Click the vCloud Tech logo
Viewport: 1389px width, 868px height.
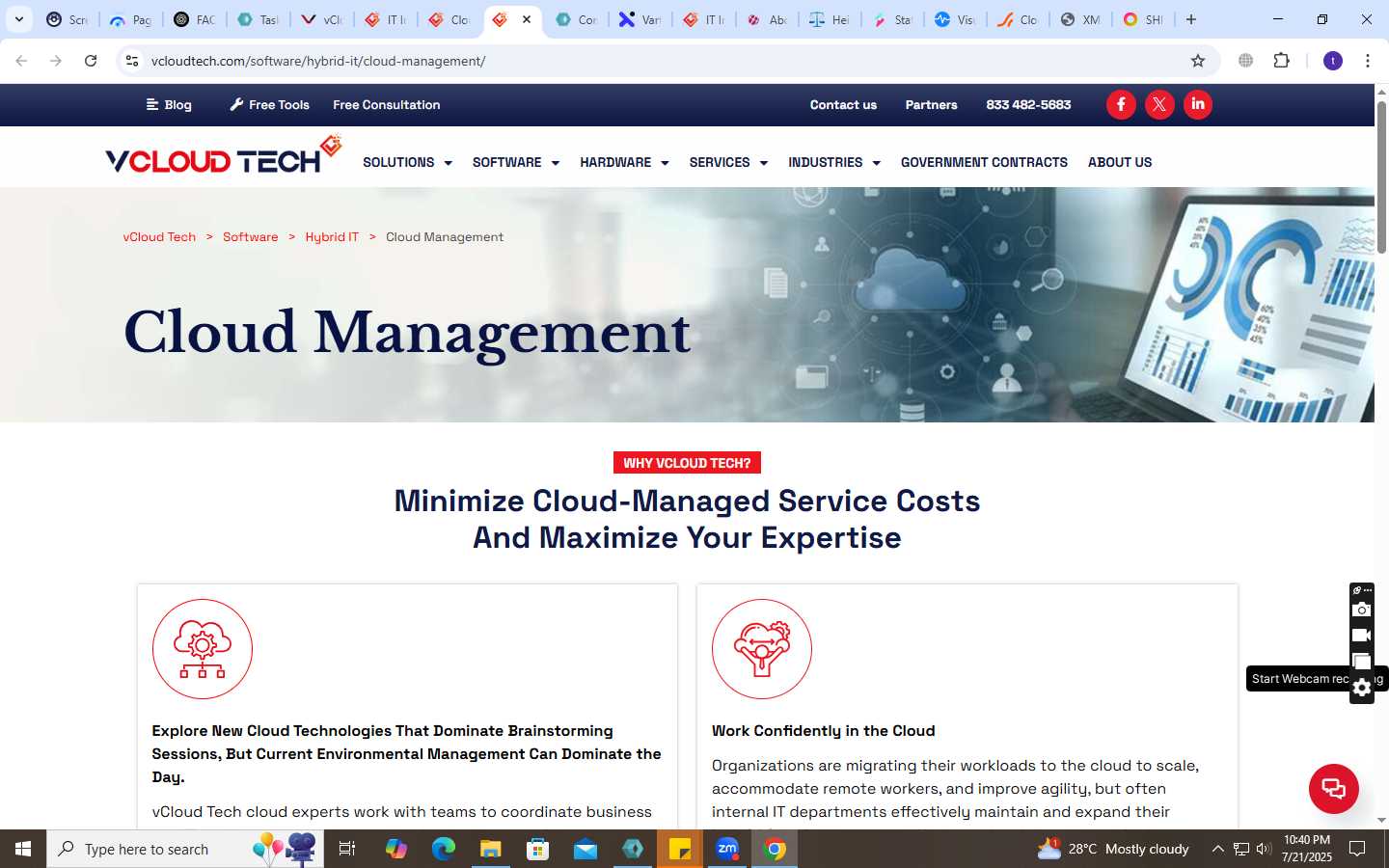223,156
